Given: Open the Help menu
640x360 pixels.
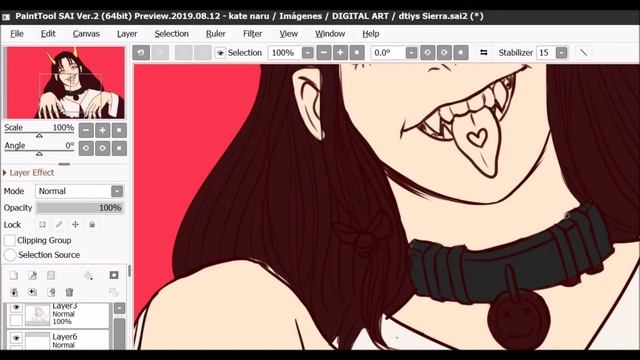Looking at the screenshot, I should tap(371, 34).
